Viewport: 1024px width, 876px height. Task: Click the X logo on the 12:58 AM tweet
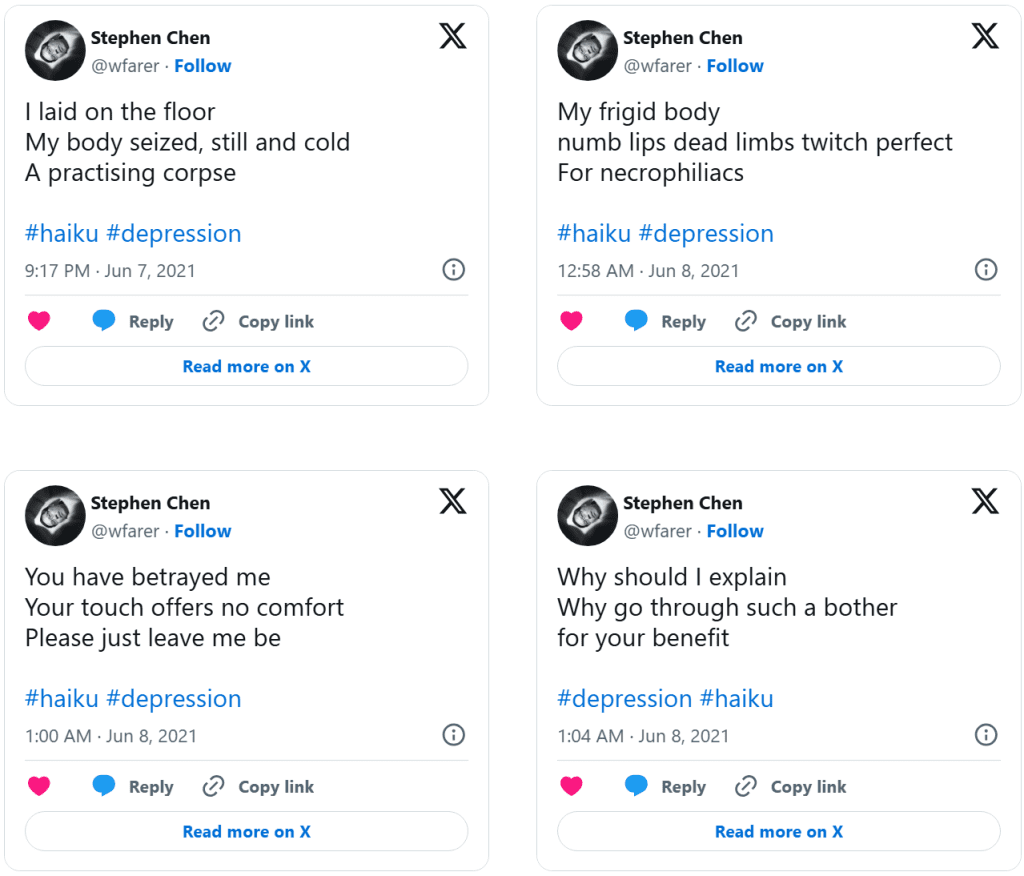click(985, 37)
